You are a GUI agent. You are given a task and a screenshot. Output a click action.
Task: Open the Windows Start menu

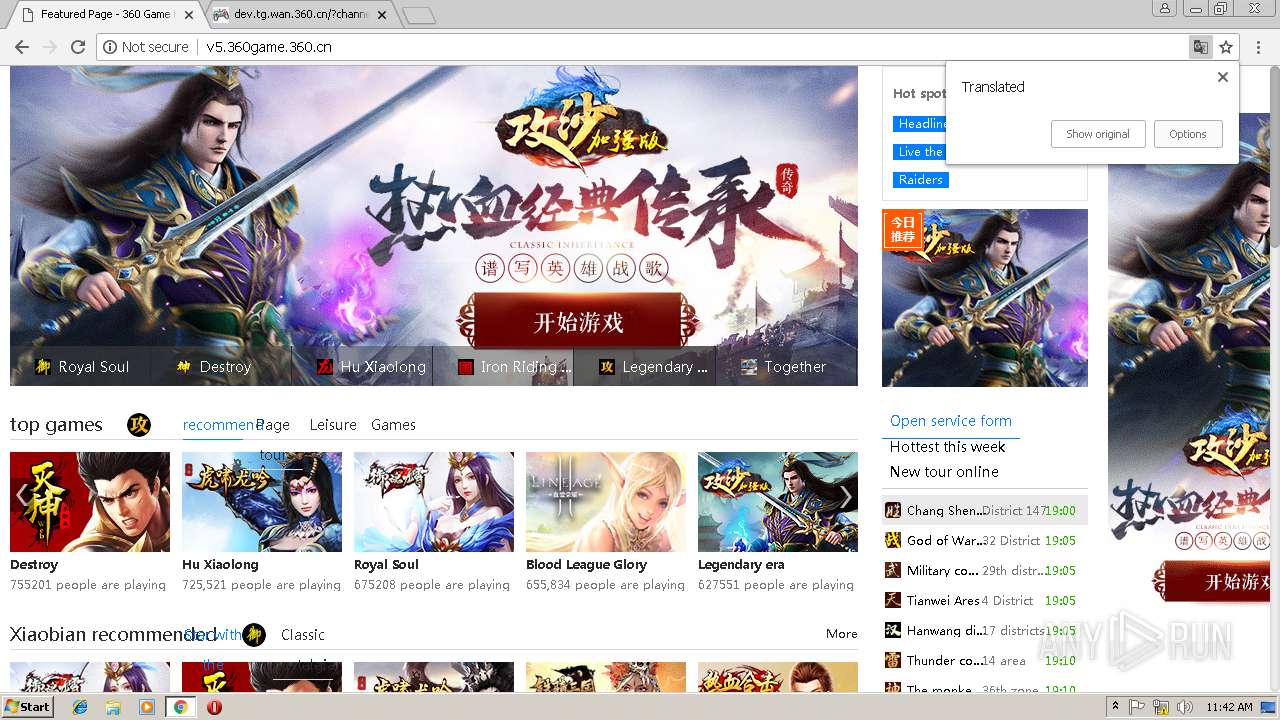tap(27, 706)
